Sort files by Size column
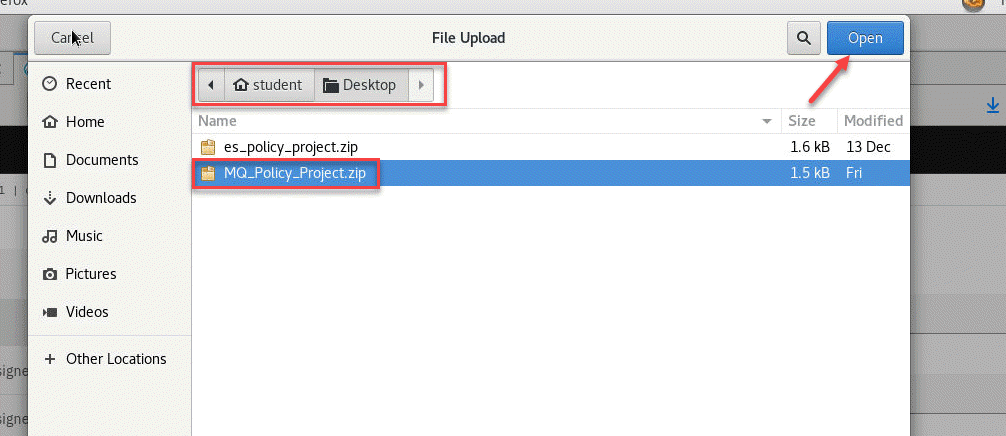The height and width of the screenshot is (436, 1006). coord(802,121)
